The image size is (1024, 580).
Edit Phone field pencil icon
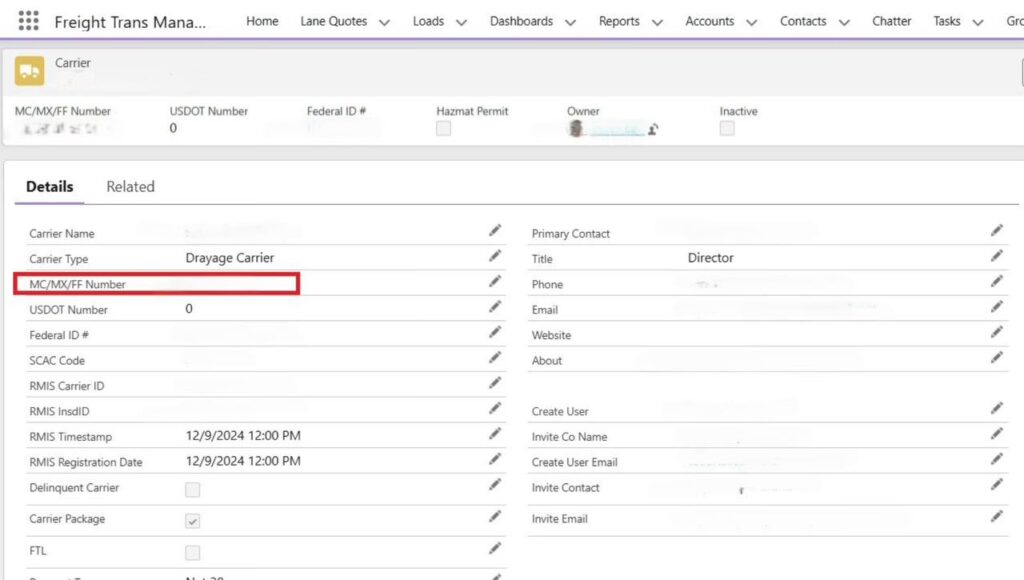pos(997,282)
